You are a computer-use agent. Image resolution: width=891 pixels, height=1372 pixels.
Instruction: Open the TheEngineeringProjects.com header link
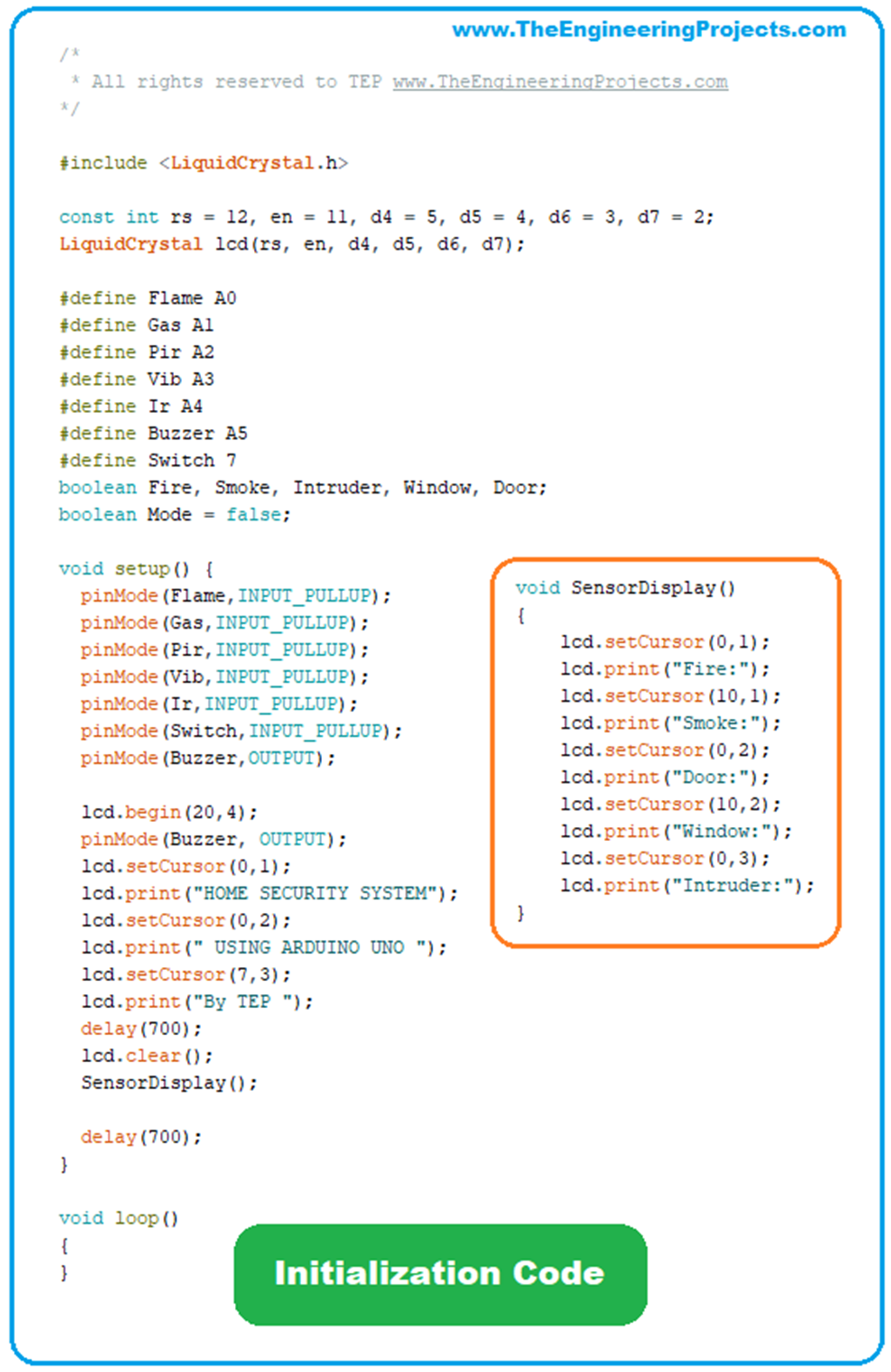point(648,30)
